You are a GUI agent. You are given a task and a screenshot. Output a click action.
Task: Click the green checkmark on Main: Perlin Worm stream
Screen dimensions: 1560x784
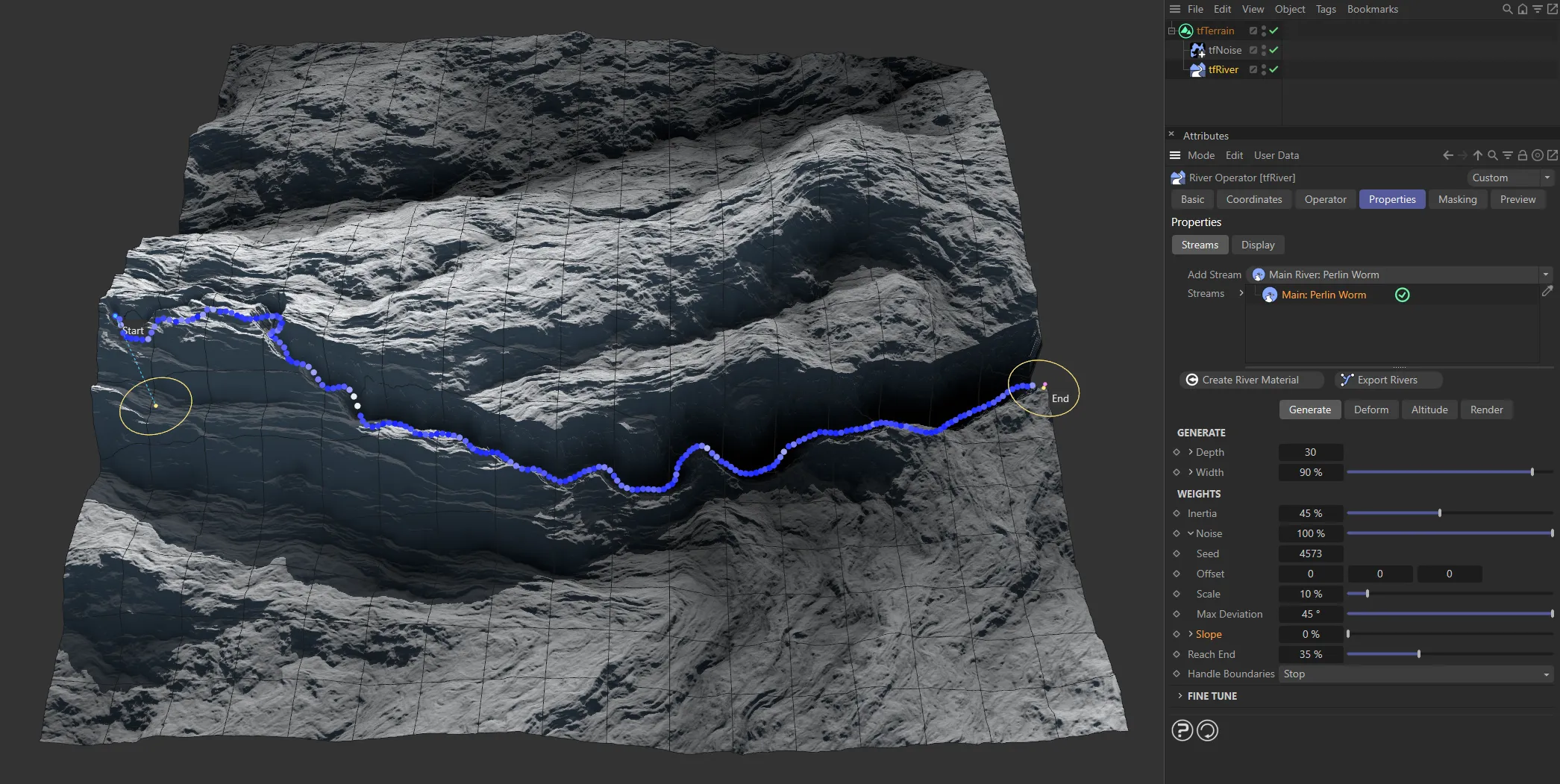(1403, 295)
